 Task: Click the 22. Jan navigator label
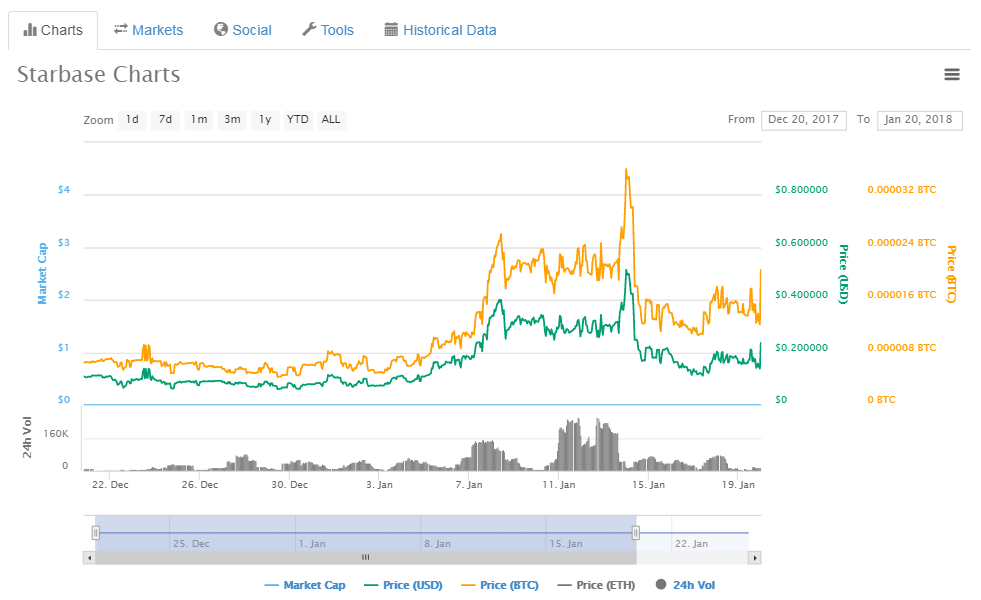[x=691, y=544]
